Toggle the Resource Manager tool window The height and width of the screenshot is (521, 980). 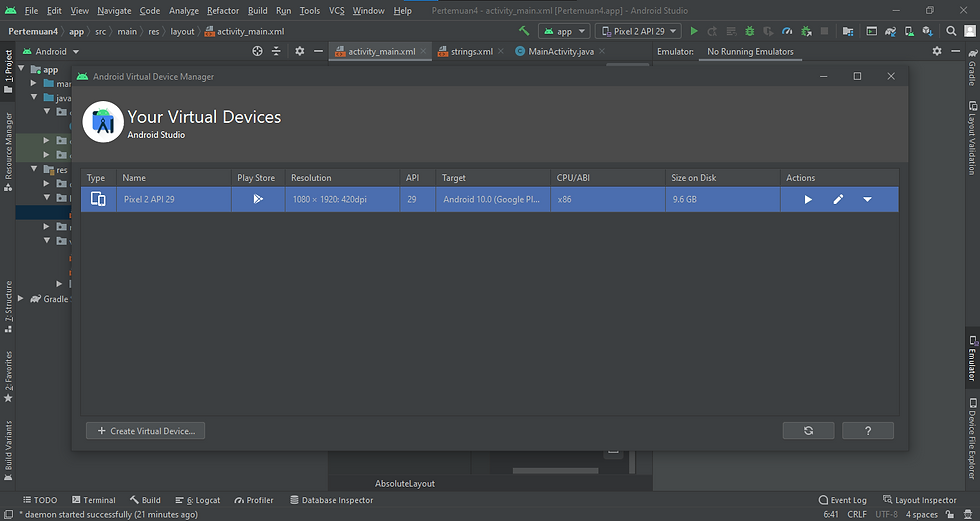(8, 152)
